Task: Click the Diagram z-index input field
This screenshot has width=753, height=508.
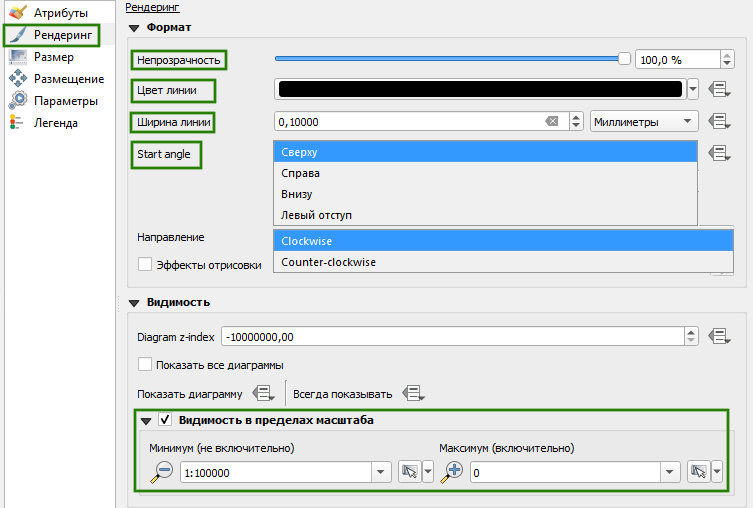Action: [452, 336]
